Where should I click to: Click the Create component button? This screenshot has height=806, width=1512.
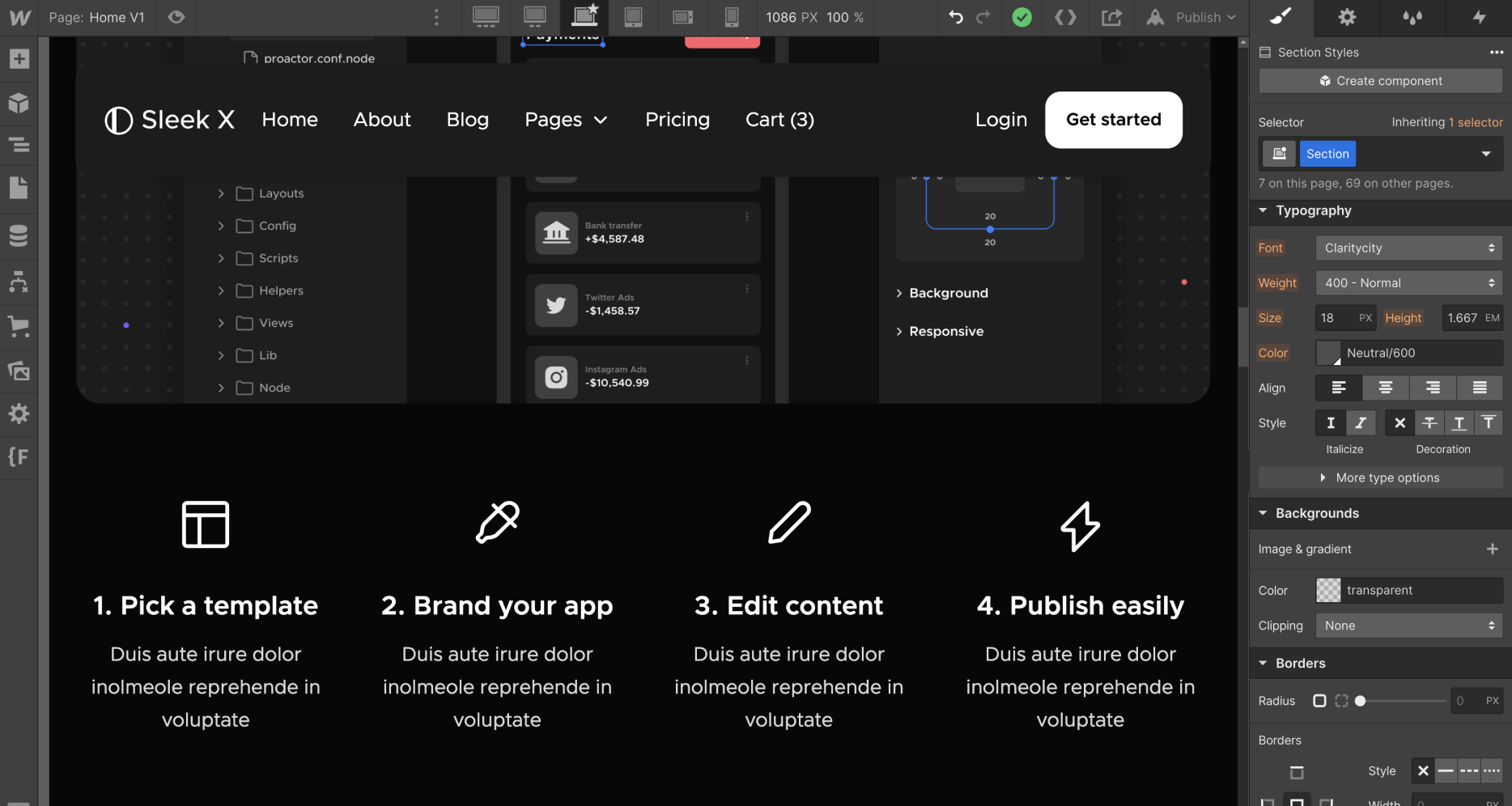tap(1379, 80)
